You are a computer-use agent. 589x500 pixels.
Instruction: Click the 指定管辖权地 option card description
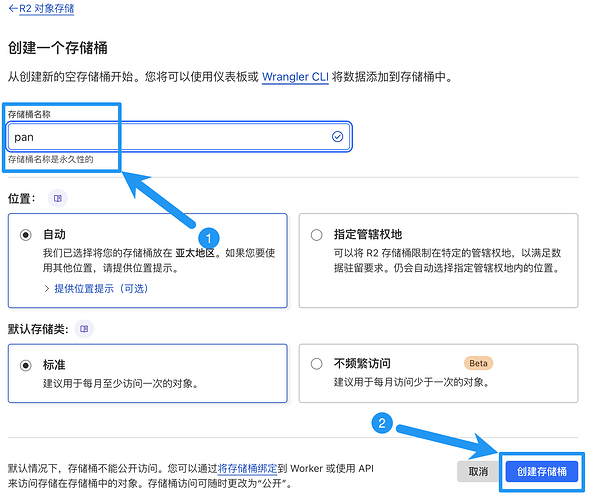point(447,260)
